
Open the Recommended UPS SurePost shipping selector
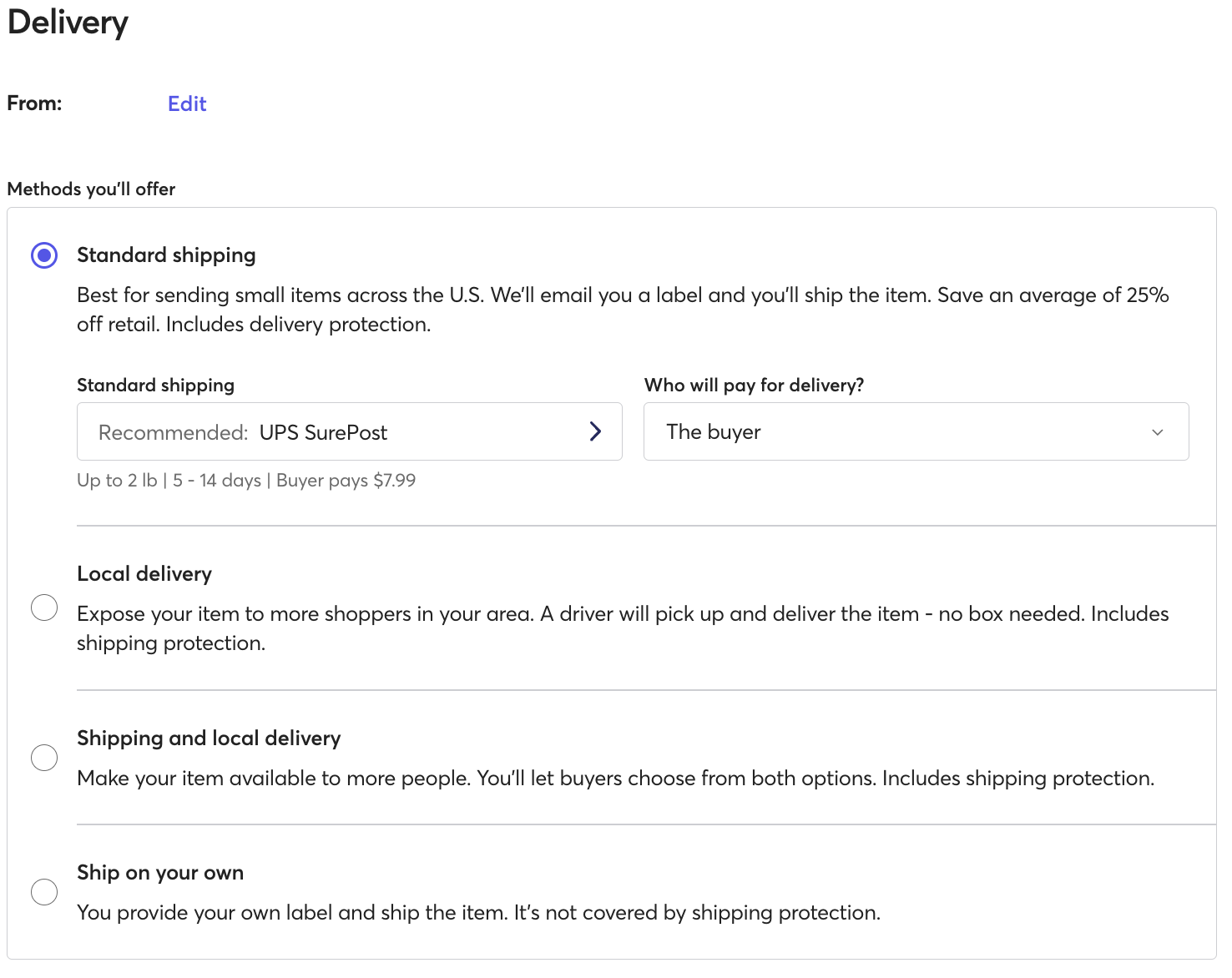334,431
